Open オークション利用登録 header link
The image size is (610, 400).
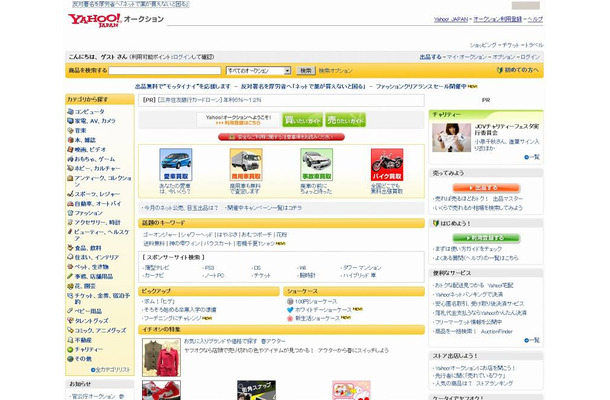coord(498,19)
